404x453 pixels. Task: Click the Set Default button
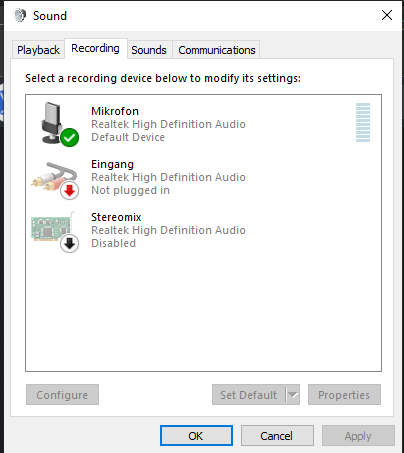(249, 395)
